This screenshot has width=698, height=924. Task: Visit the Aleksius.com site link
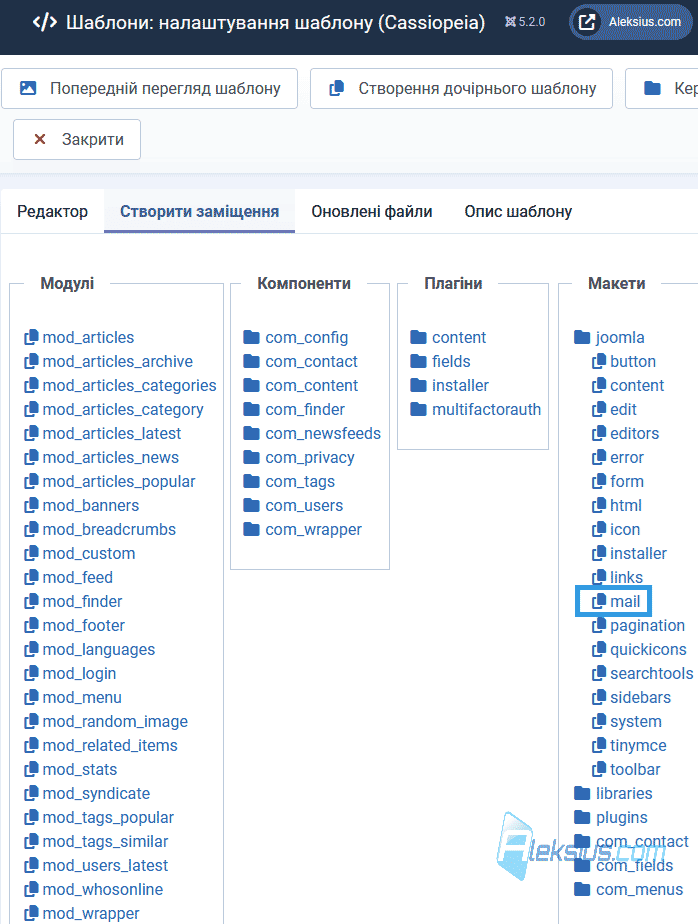coord(631,22)
